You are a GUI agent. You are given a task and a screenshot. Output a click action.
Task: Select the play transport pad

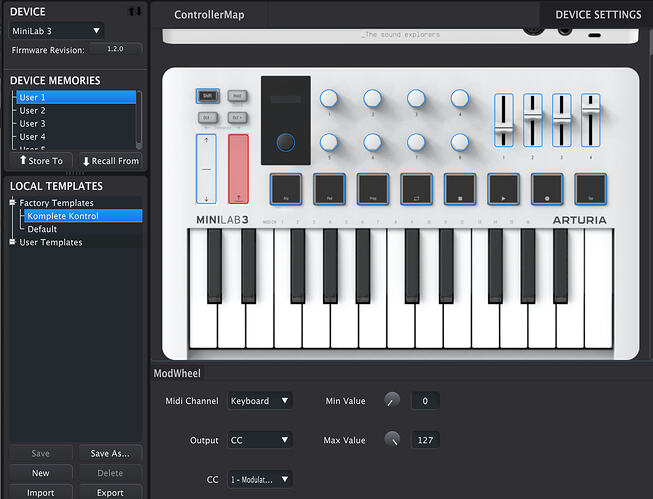(503, 189)
